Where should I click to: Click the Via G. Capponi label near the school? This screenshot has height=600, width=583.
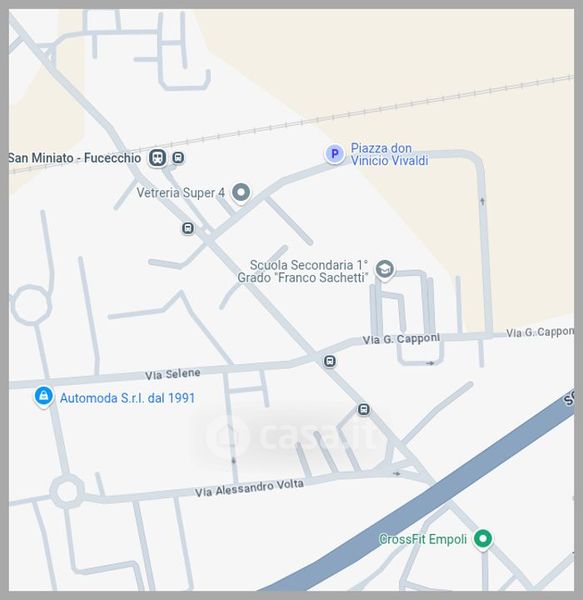point(401,339)
